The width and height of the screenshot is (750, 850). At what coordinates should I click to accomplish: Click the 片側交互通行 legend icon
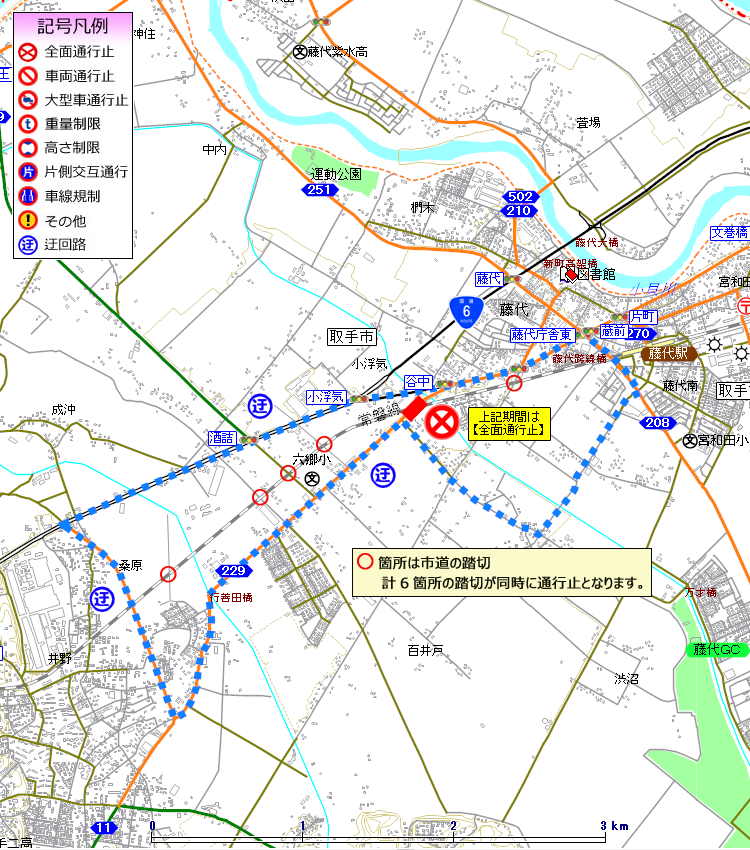[28, 172]
